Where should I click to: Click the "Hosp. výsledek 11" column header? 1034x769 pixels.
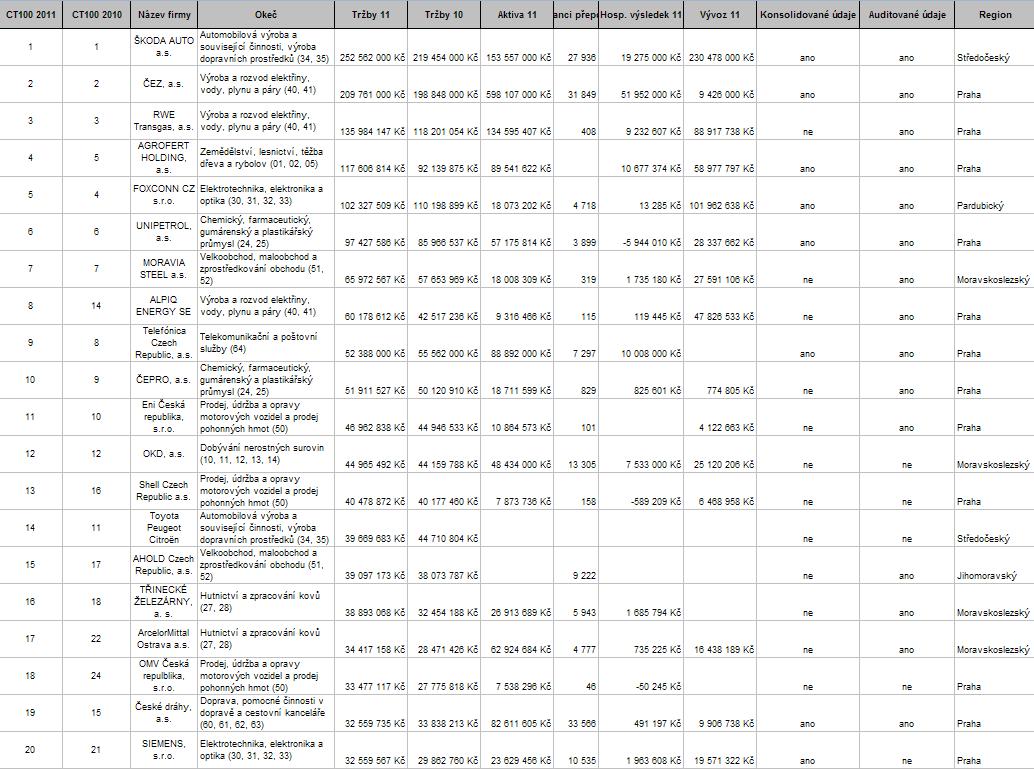click(x=642, y=15)
